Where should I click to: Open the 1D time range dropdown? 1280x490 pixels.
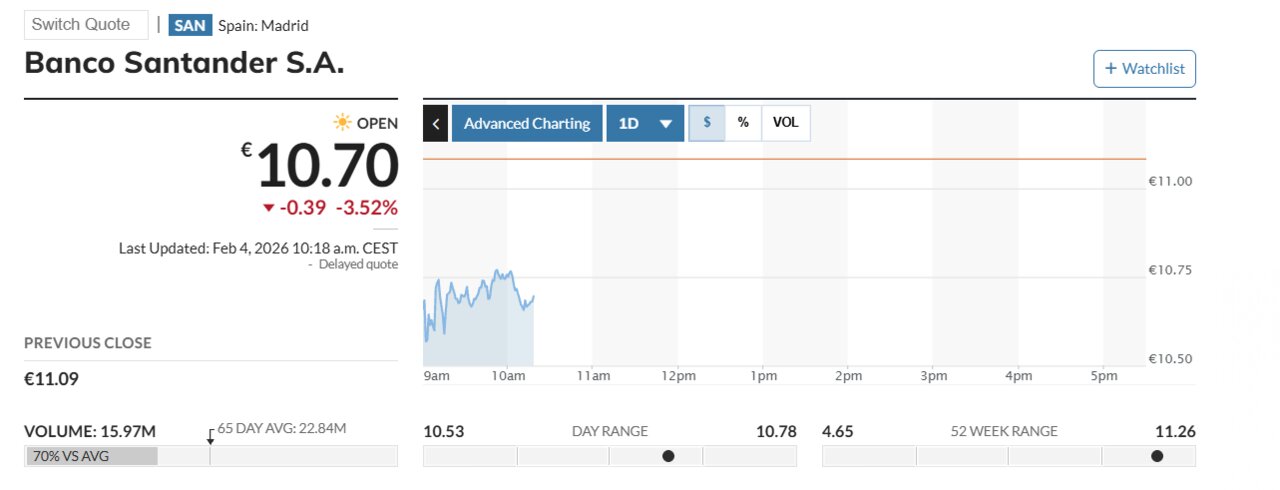[645, 123]
